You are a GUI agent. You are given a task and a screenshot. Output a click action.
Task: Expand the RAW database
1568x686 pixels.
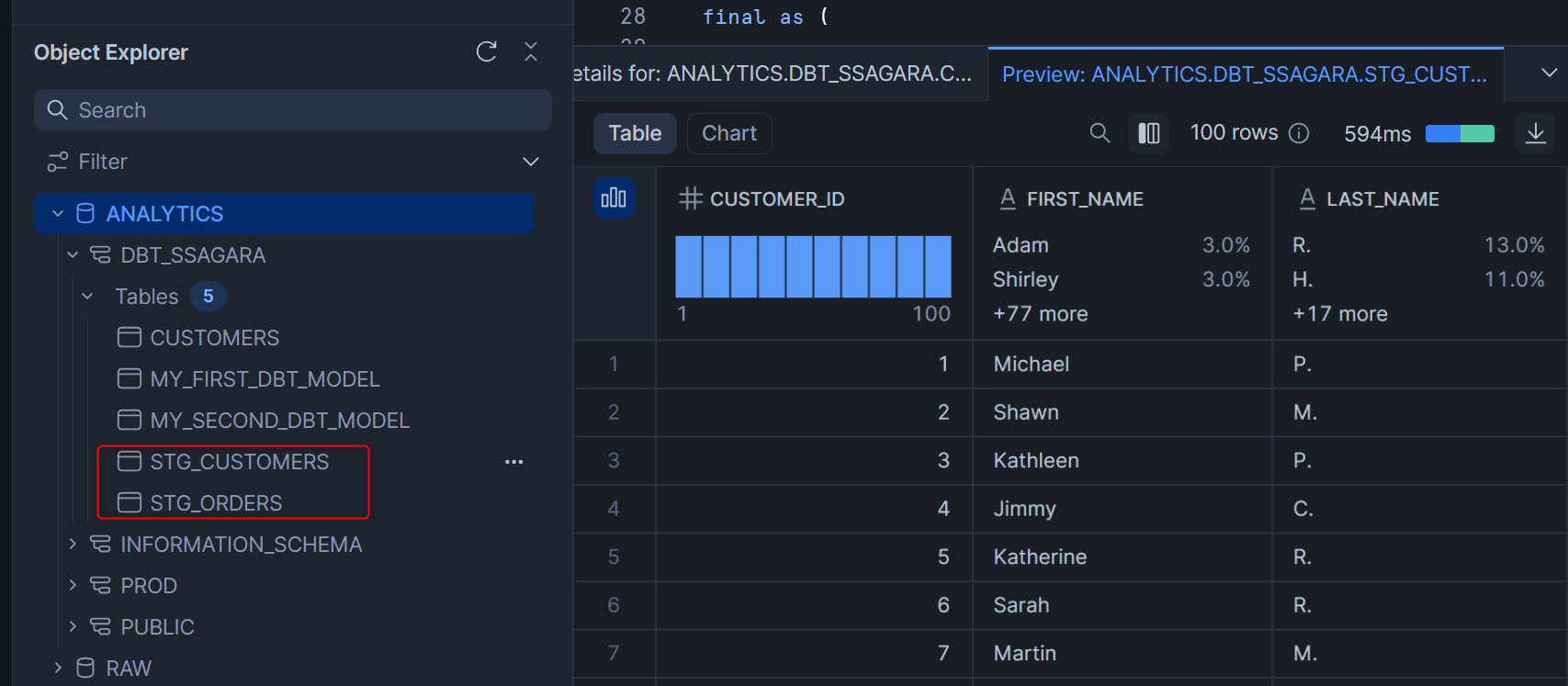coord(58,668)
